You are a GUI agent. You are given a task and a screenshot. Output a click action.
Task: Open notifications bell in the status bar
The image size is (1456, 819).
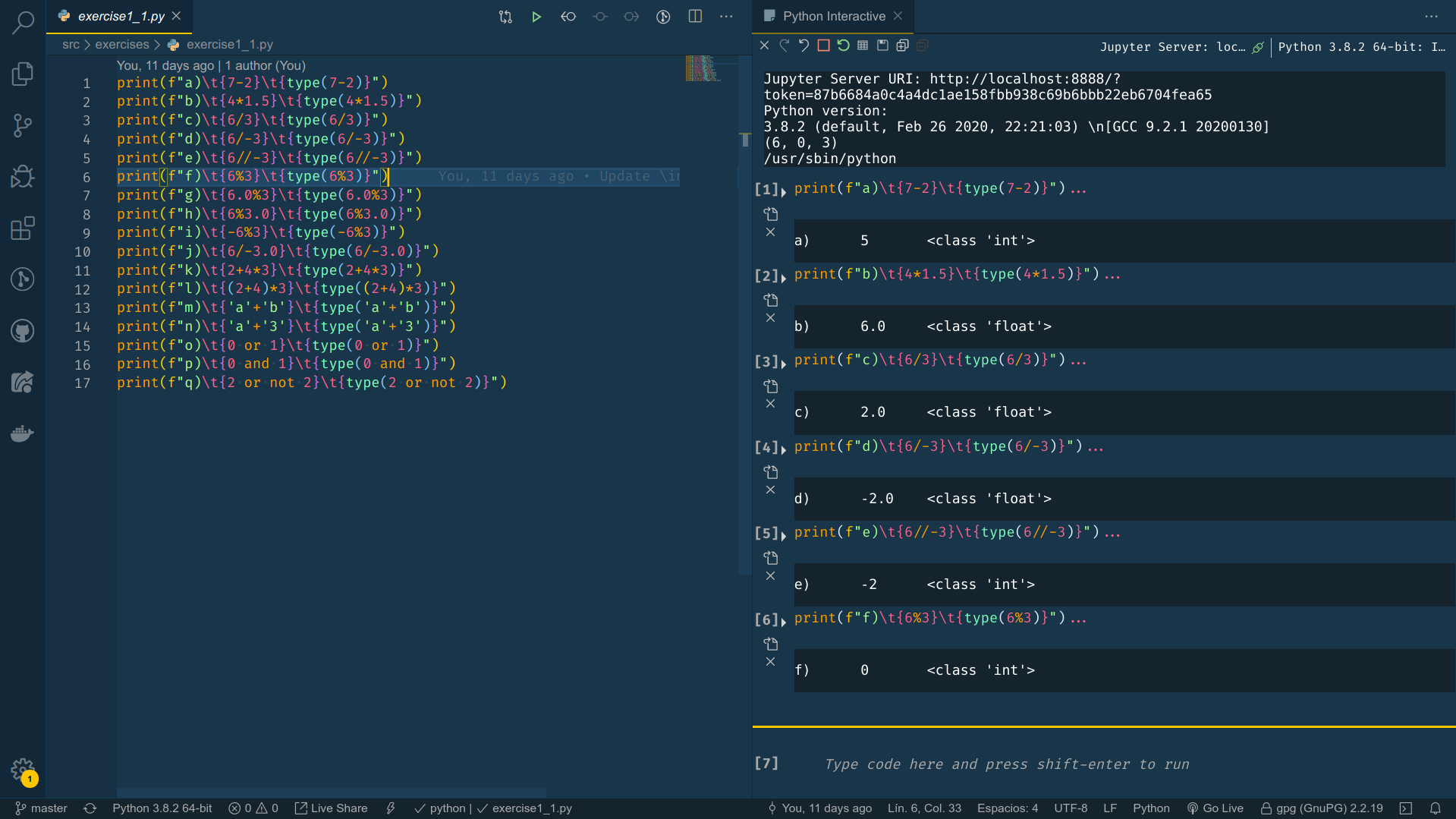pos(1436,808)
